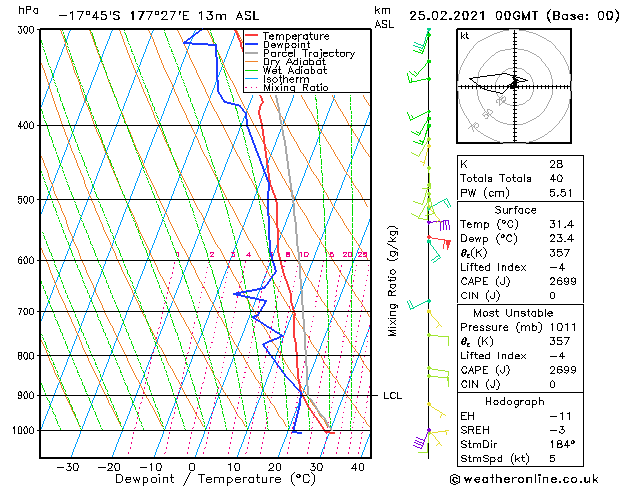
Task: Click the 0 temperature axis label
Action: pos(192,468)
